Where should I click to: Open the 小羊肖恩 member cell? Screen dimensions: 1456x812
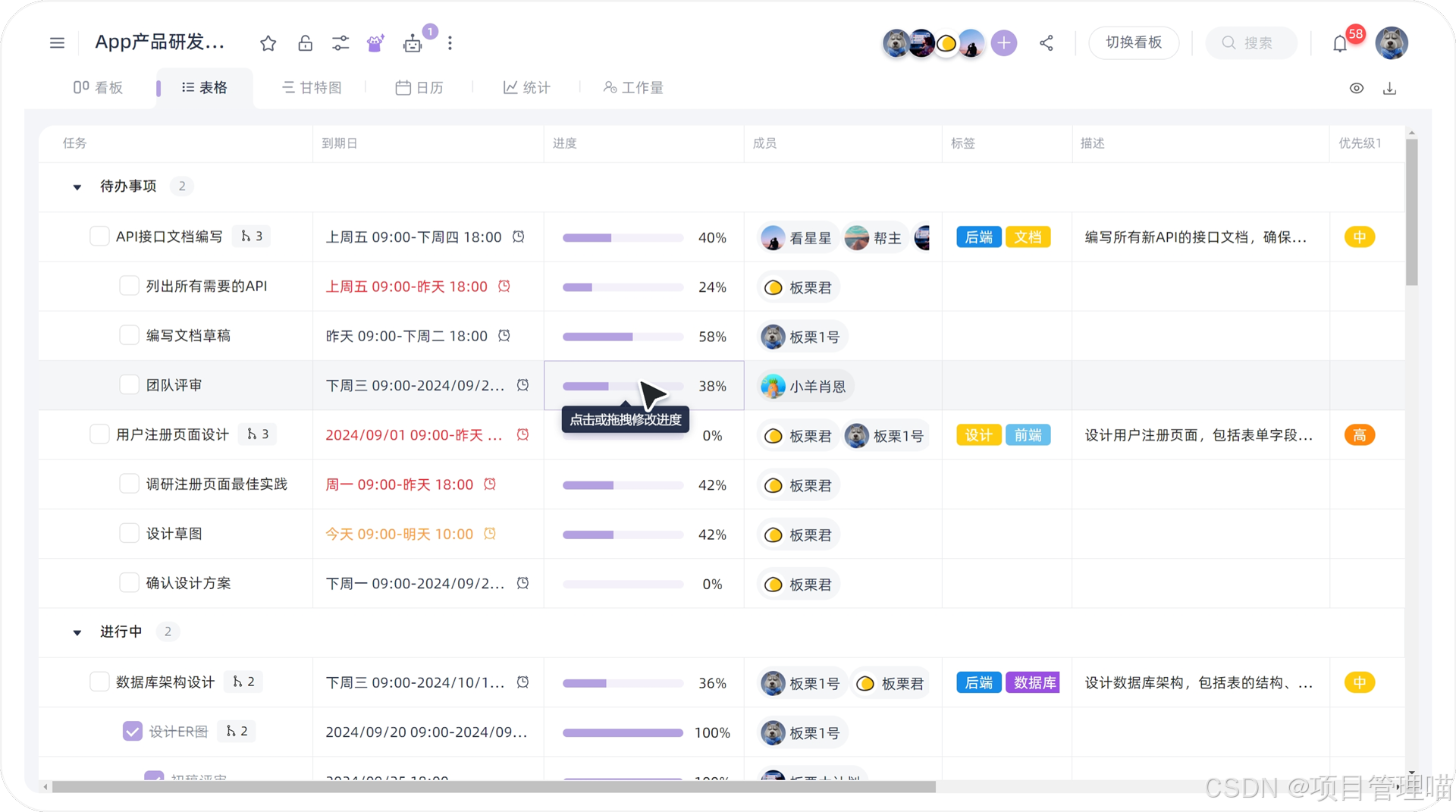click(806, 386)
